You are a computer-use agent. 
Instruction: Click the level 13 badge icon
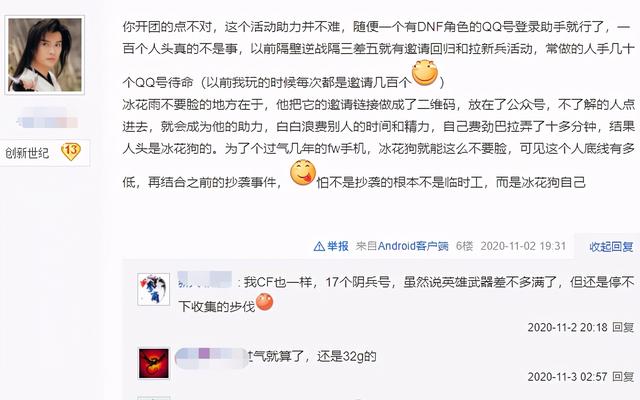tap(71, 152)
